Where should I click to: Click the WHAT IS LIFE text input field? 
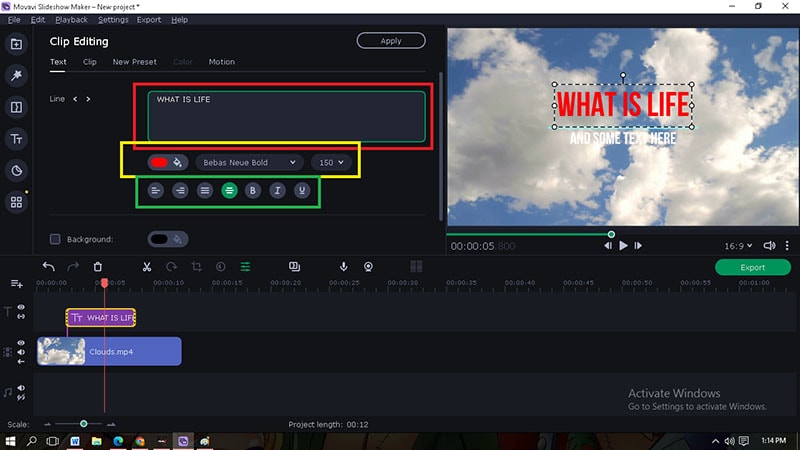(286, 116)
